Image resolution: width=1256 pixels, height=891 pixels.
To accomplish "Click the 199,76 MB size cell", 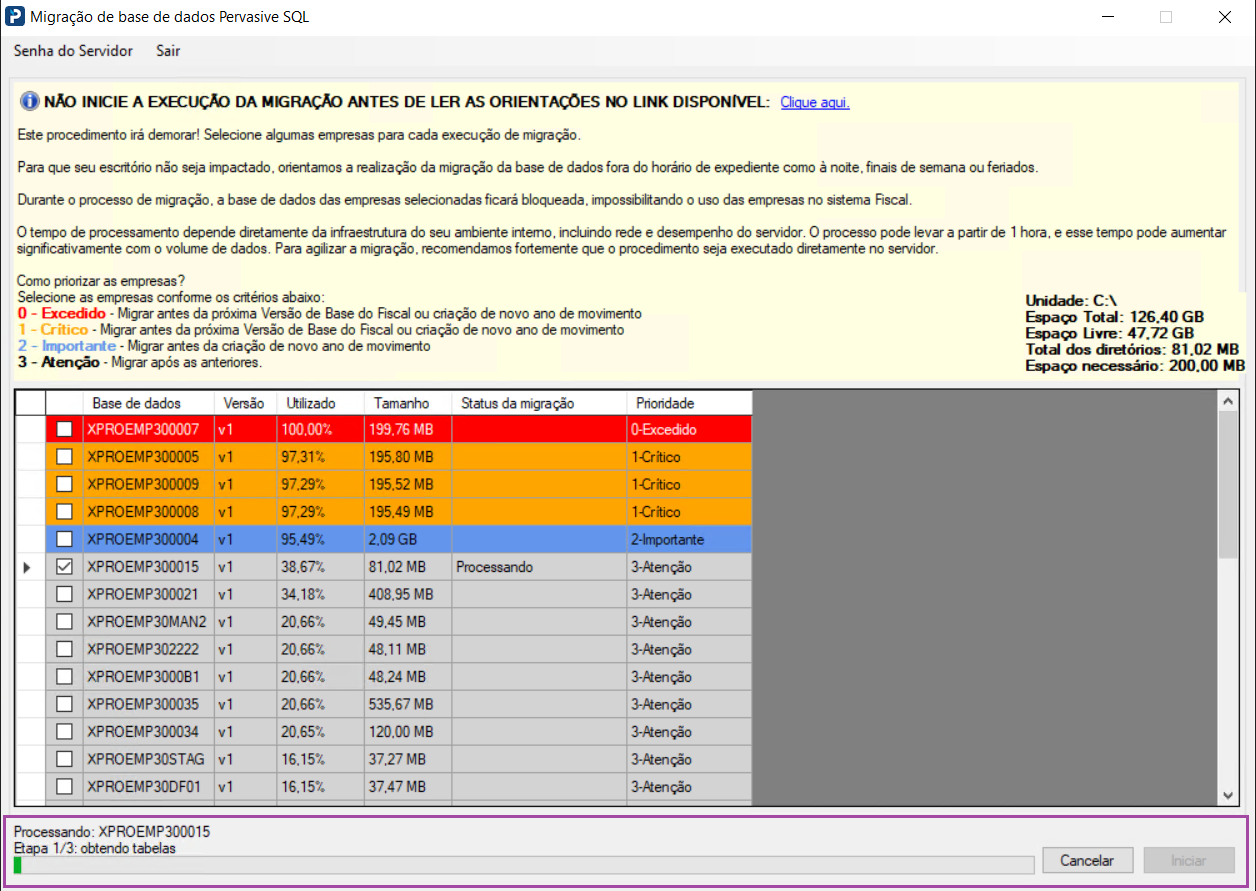I will pos(408,429).
